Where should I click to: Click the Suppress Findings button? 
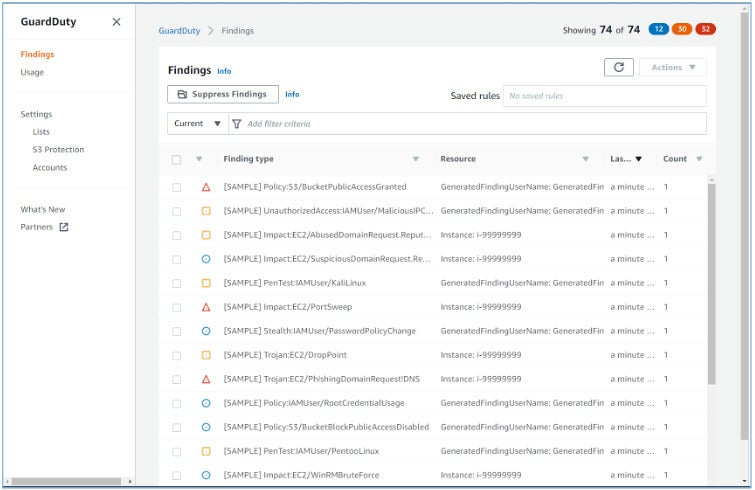click(x=223, y=94)
